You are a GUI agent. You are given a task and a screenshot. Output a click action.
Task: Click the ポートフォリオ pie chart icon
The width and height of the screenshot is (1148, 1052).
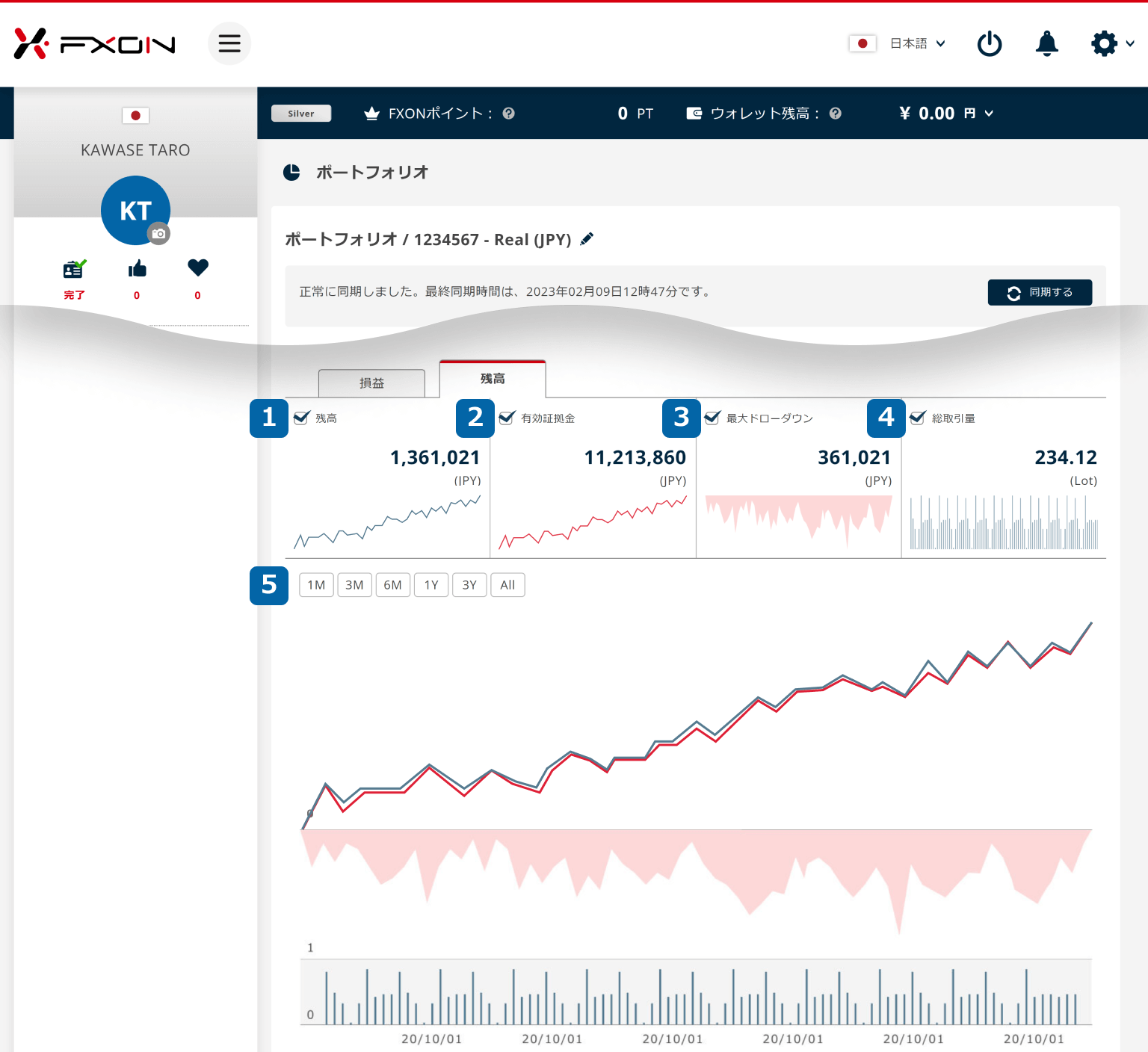291,173
